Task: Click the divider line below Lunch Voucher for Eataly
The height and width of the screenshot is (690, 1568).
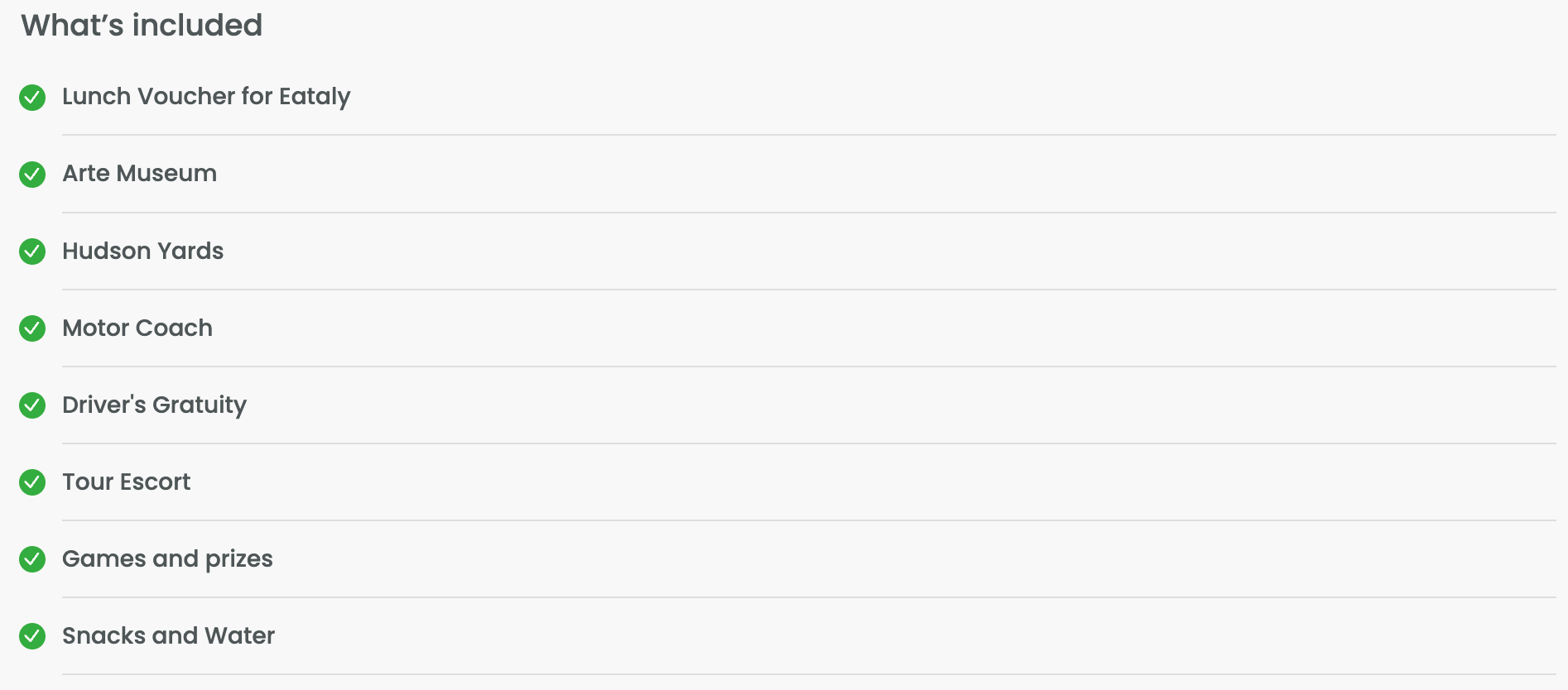Action: tap(808, 135)
